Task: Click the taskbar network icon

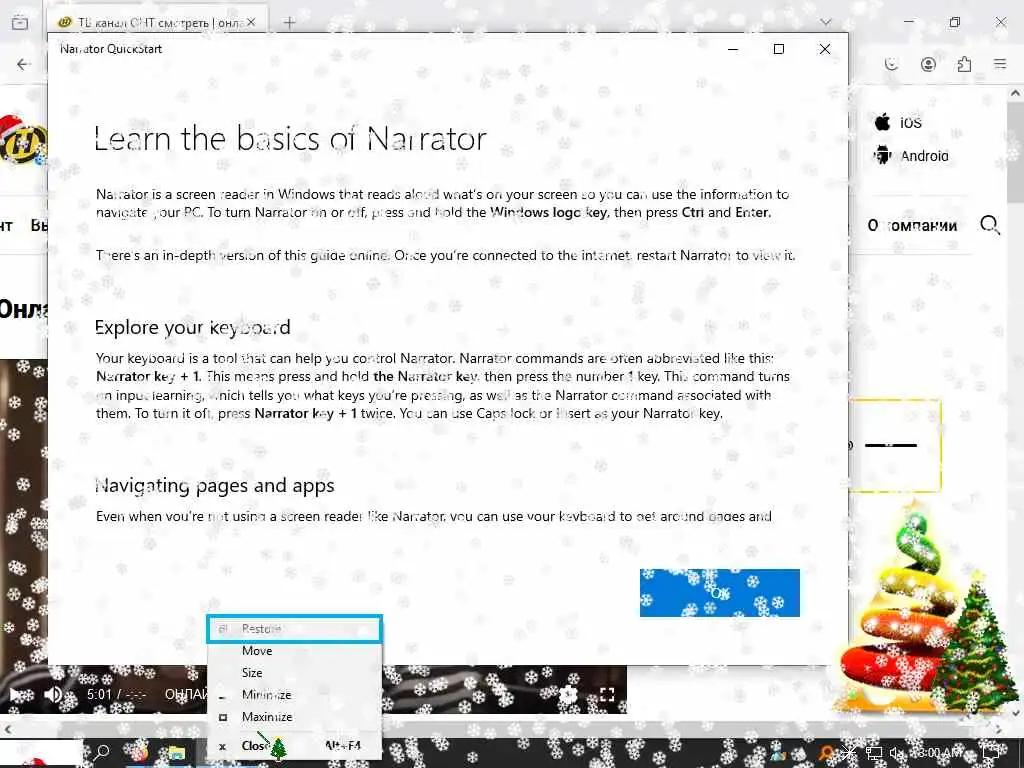Action: coord(874,754)
